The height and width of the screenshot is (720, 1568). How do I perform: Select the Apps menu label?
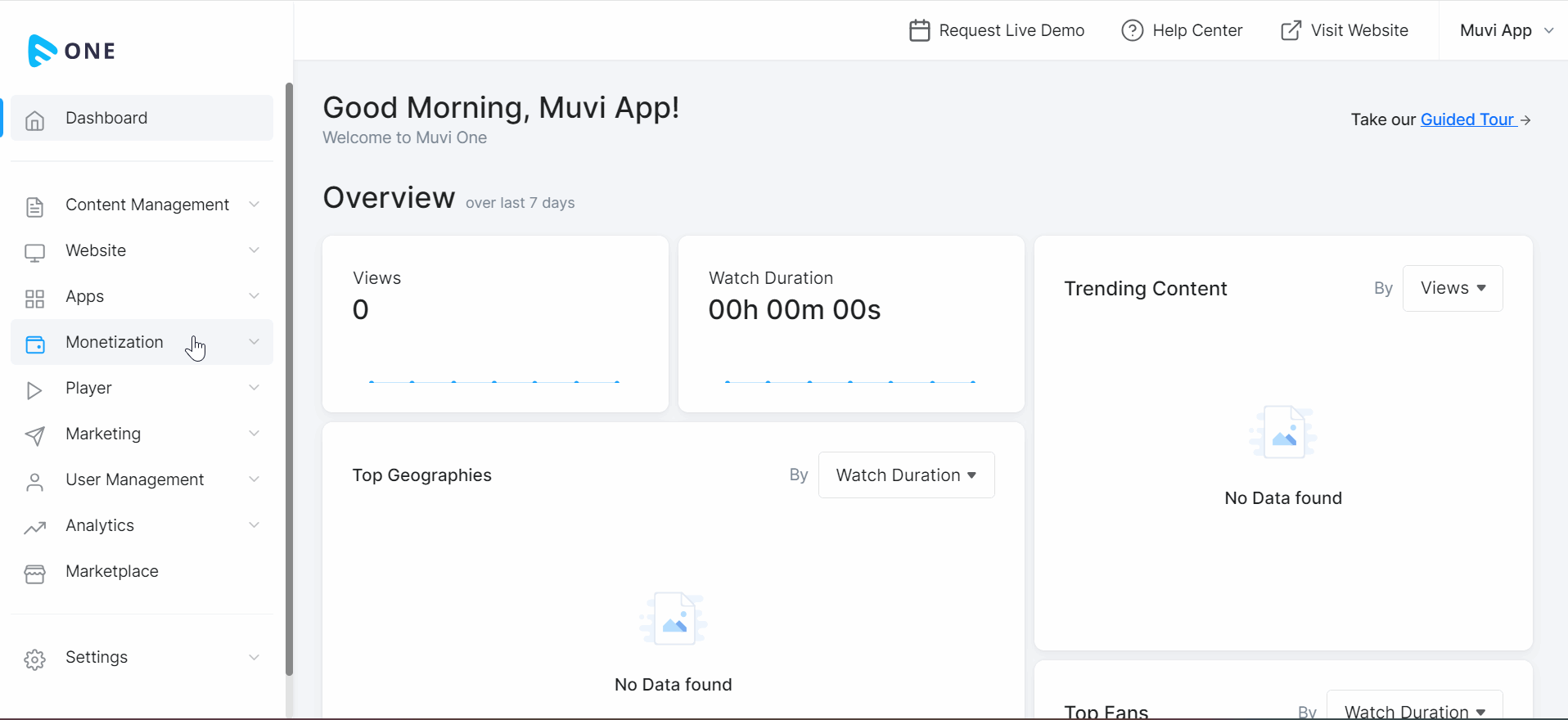pos(84,297)
